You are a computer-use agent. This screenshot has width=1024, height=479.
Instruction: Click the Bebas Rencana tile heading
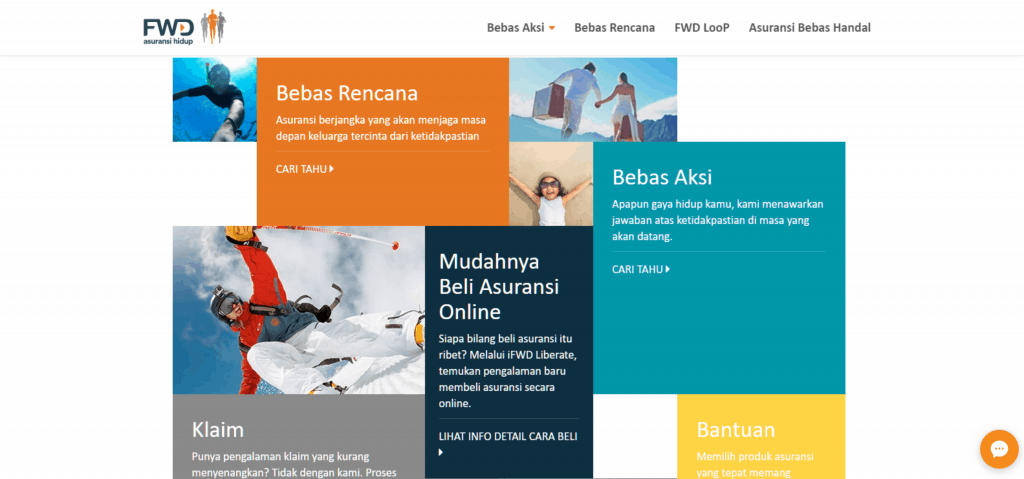[x=346, y=94]
